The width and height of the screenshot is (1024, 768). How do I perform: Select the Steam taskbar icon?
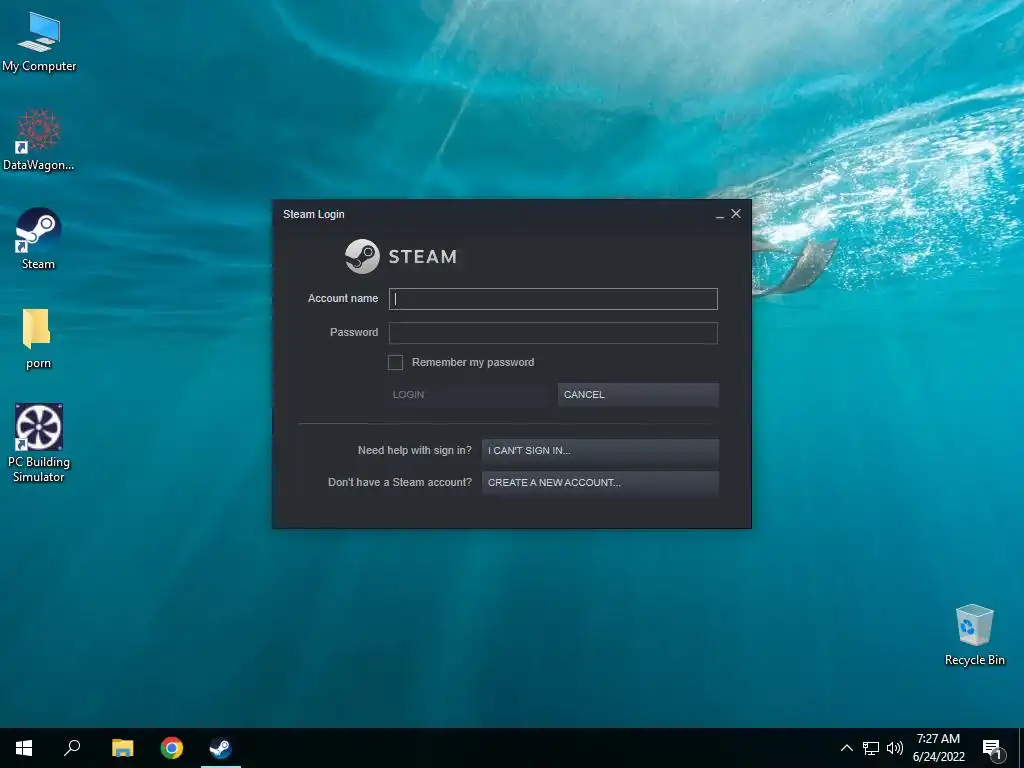point(221,748)
